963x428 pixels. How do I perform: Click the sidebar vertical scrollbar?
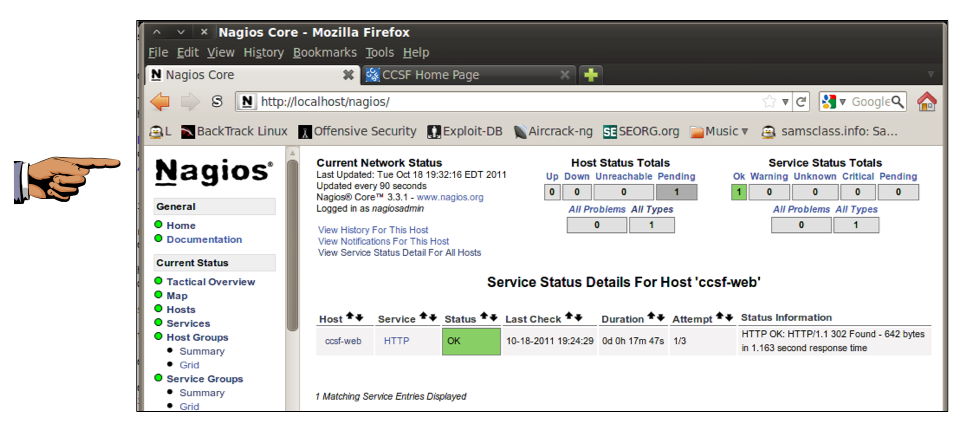point(292,246)
